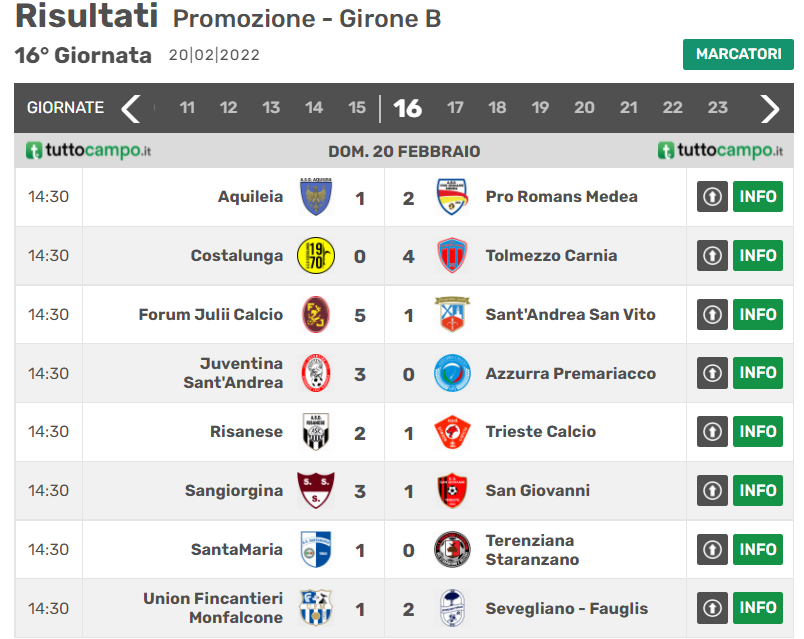Select matchday 15 in the Giornate bar
This screenshot has width=804, height=639.
tap(357, 108)
